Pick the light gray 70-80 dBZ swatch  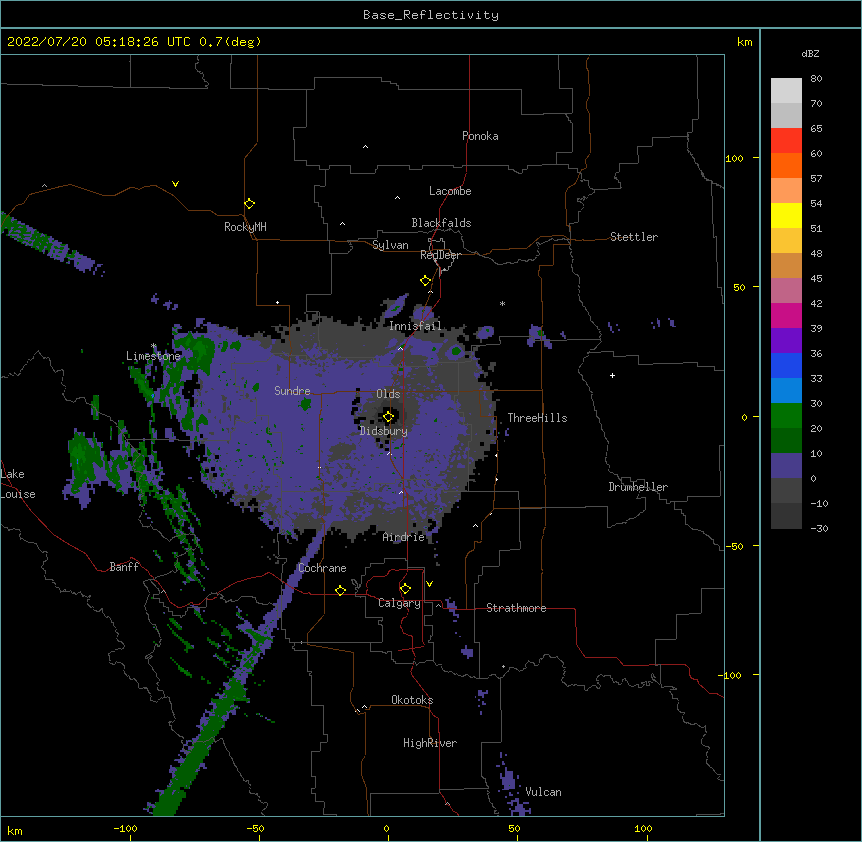786,91
